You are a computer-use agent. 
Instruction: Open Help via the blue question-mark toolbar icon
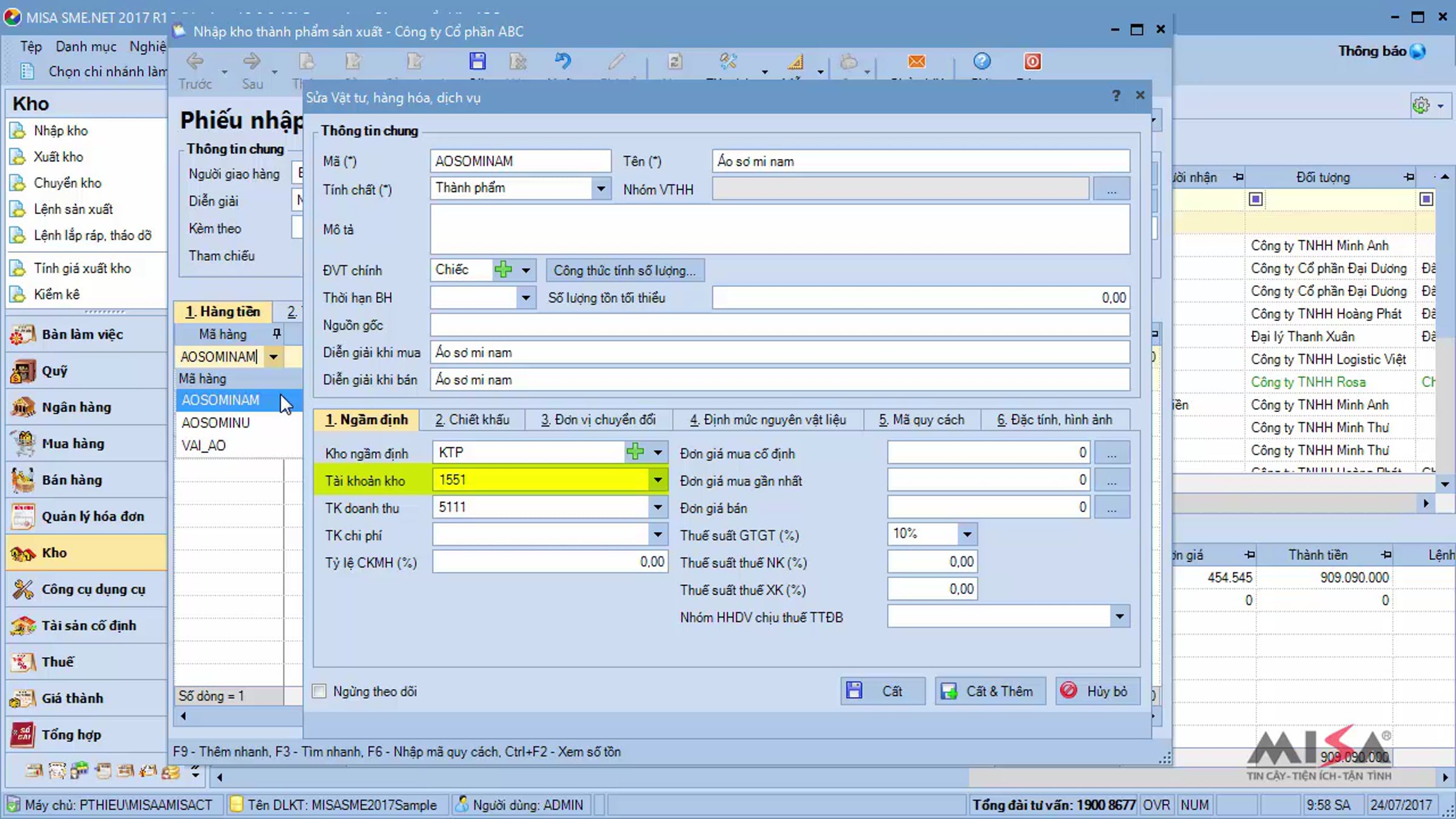pos(982,61)
